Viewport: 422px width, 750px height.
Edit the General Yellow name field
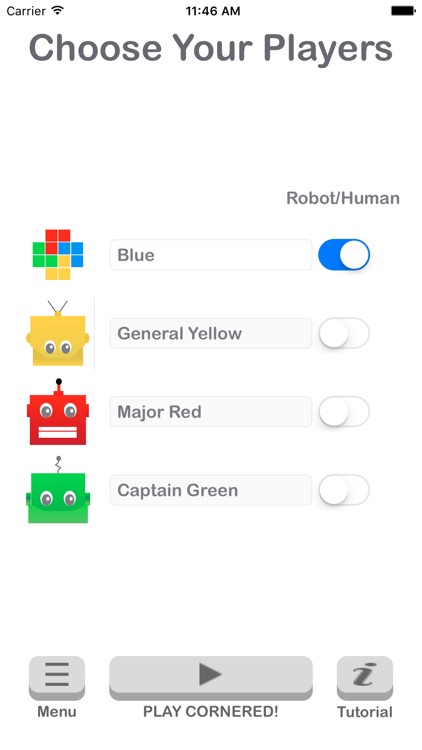pos(211,333)
